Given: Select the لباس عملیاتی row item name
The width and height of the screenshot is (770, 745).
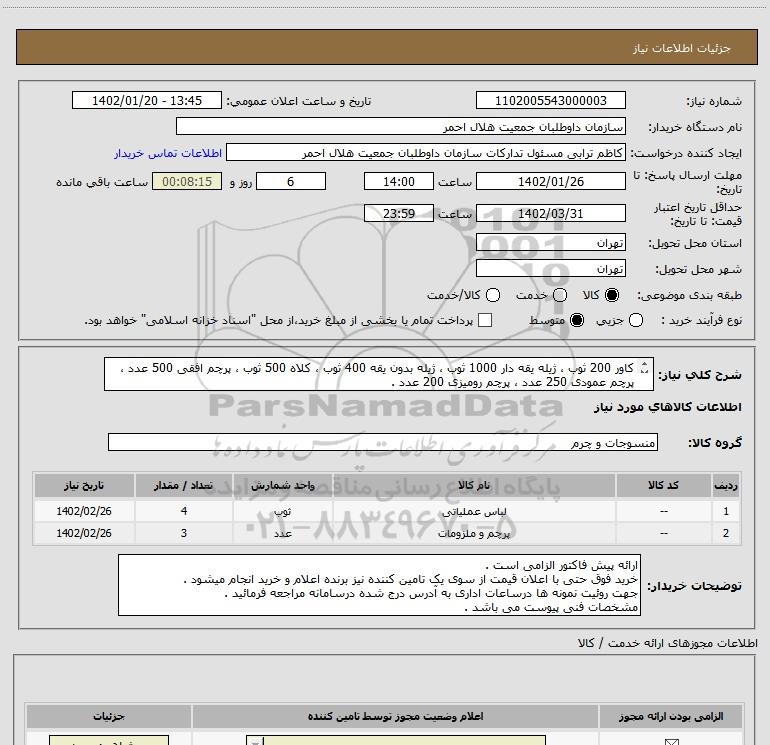Looking at the screenshot, I should click(x=474, y=511).
